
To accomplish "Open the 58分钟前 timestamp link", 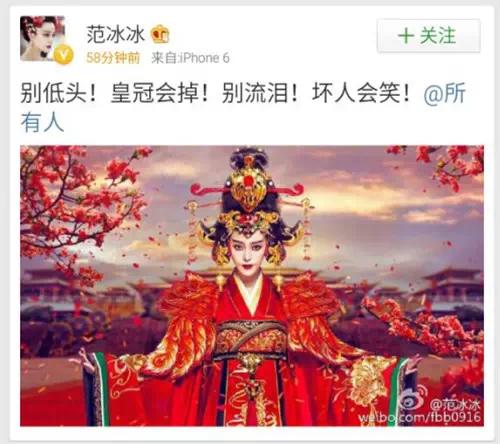I will [113, 58].
